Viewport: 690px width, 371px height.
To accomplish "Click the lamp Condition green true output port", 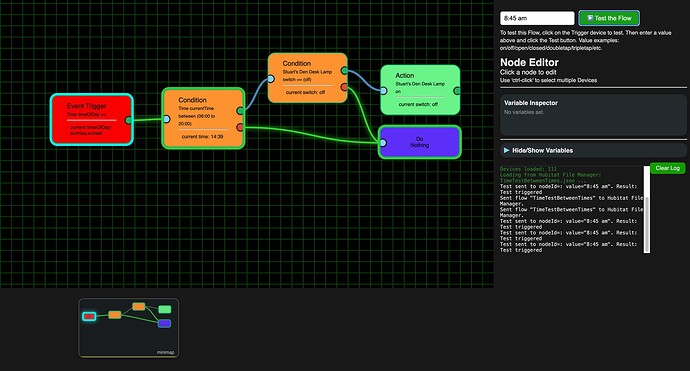I will [344, 70].
